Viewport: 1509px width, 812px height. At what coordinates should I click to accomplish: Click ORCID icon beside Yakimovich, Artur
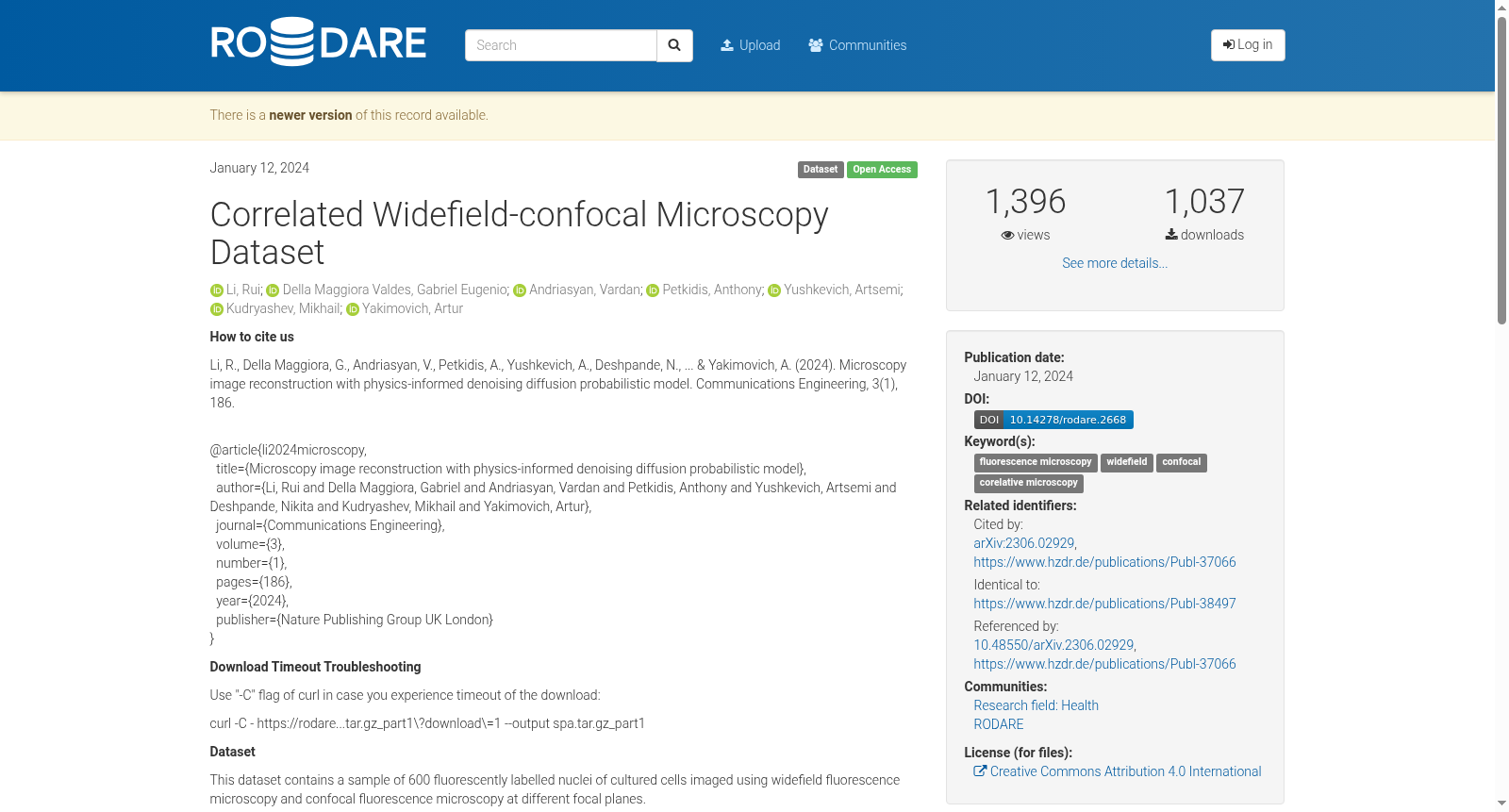coord(353,309)
